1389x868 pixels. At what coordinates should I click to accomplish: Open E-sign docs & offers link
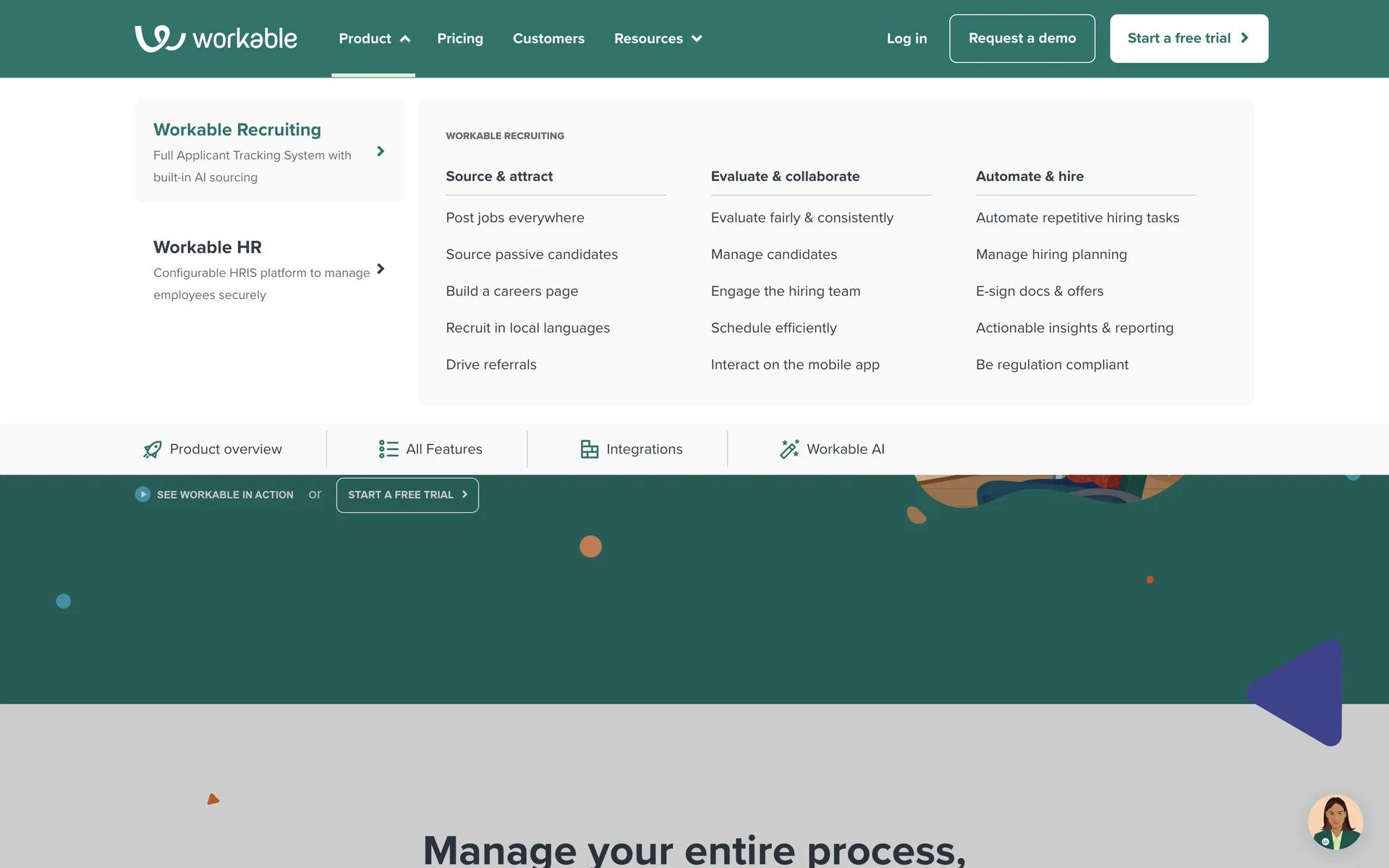(x=1039, y=291)
